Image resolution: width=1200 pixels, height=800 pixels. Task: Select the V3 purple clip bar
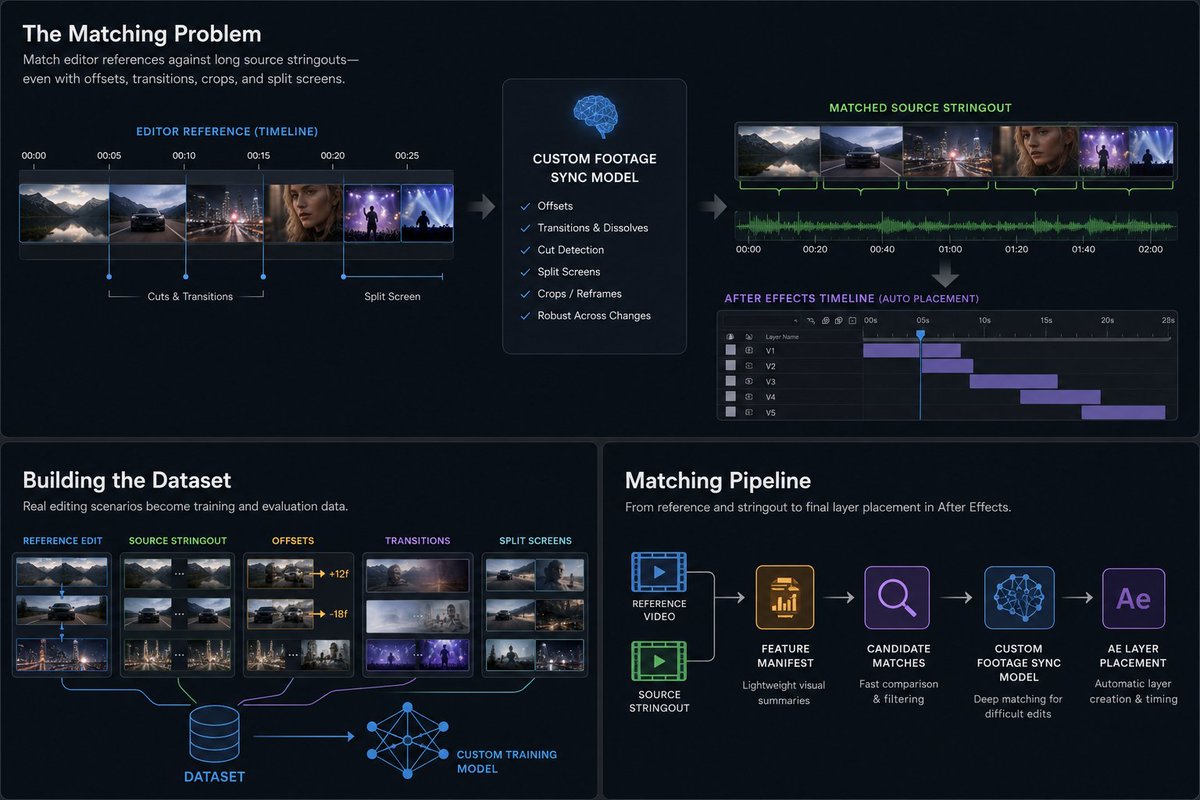1013,381
